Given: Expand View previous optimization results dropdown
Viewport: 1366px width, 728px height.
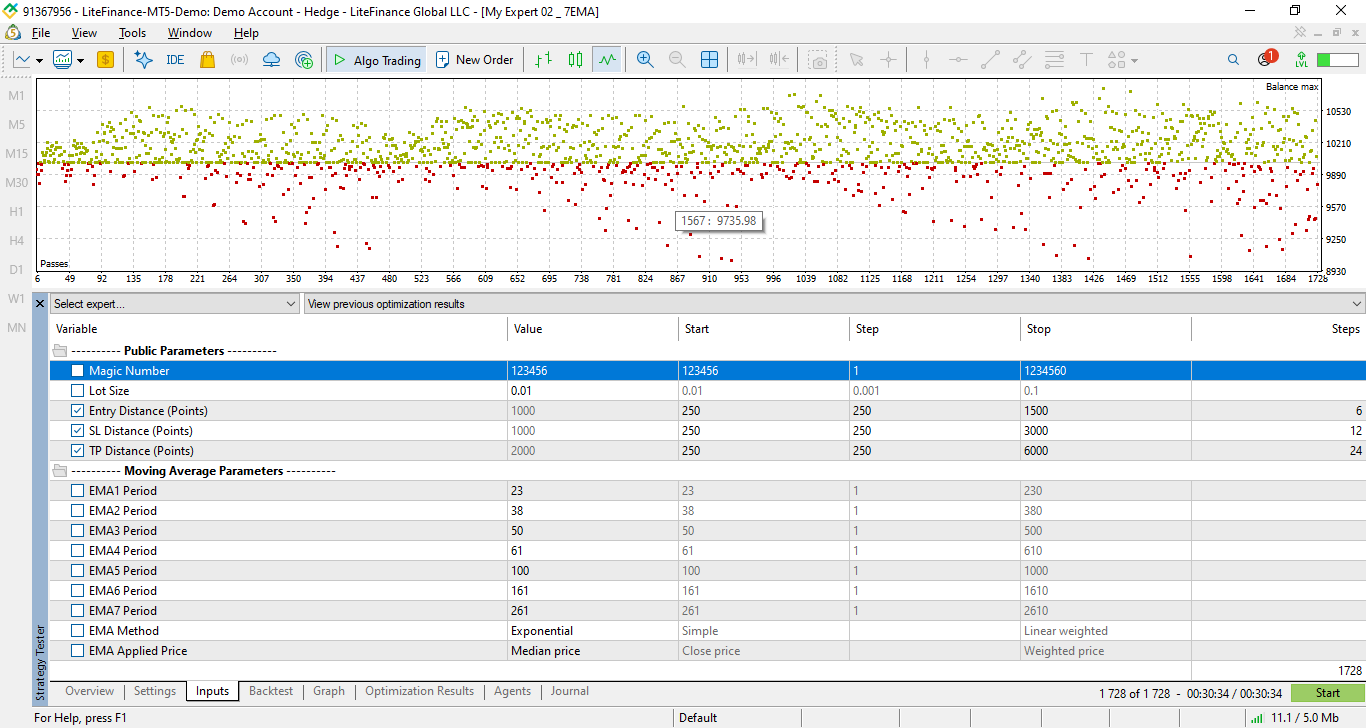Looking at the screenshot, I should 835,304.
